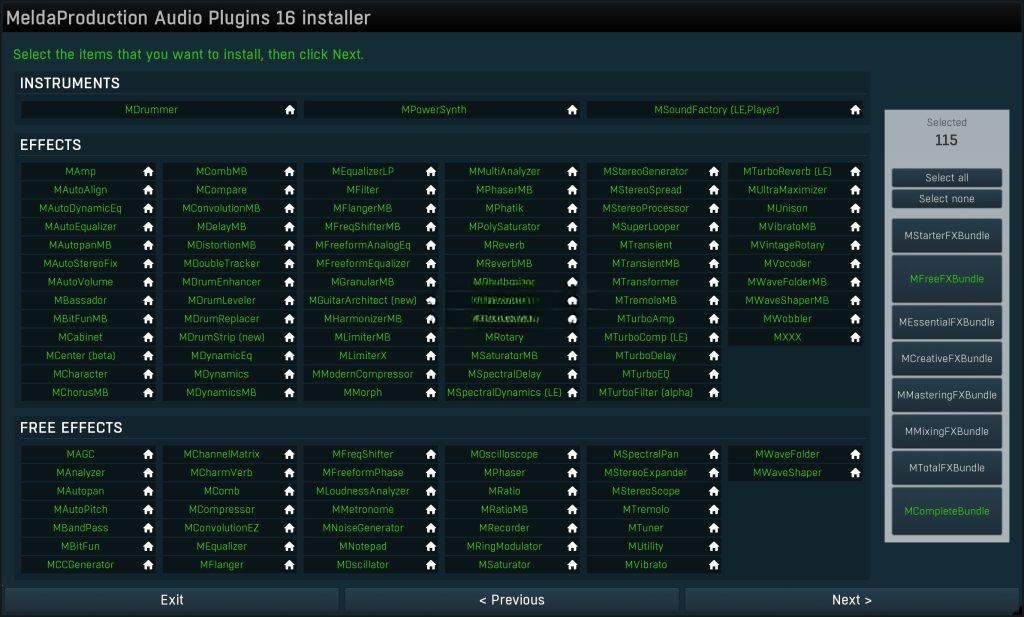Exit the installer

point(172,600)
